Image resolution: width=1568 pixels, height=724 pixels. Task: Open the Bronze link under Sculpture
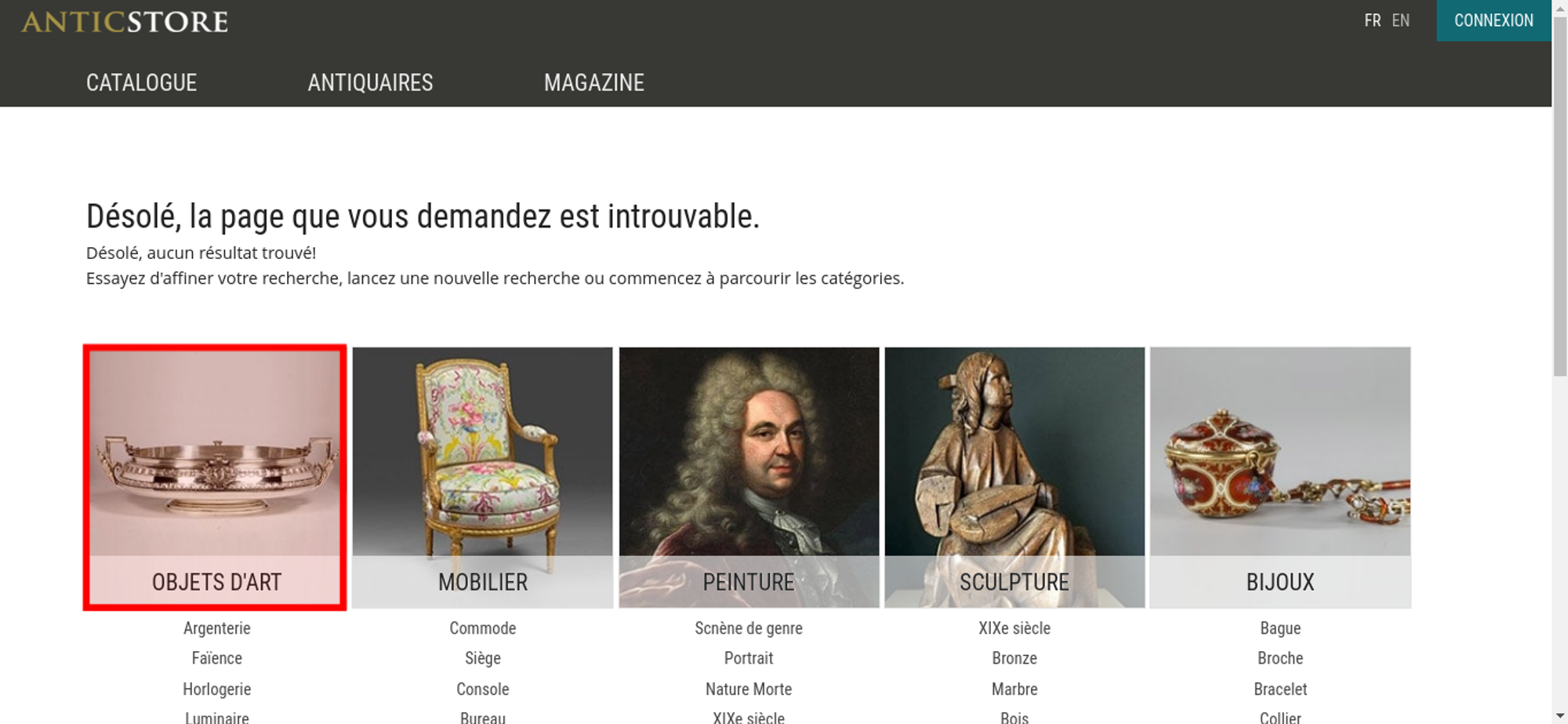[1014, 658]
